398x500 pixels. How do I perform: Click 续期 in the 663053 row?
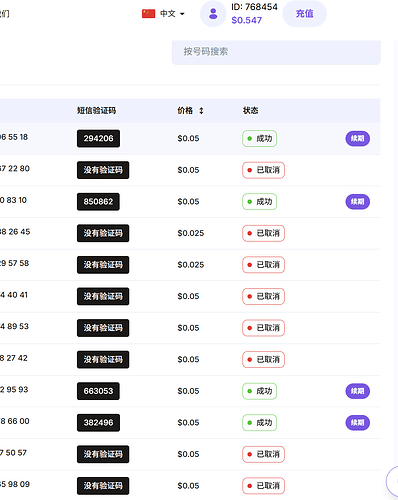357,391
